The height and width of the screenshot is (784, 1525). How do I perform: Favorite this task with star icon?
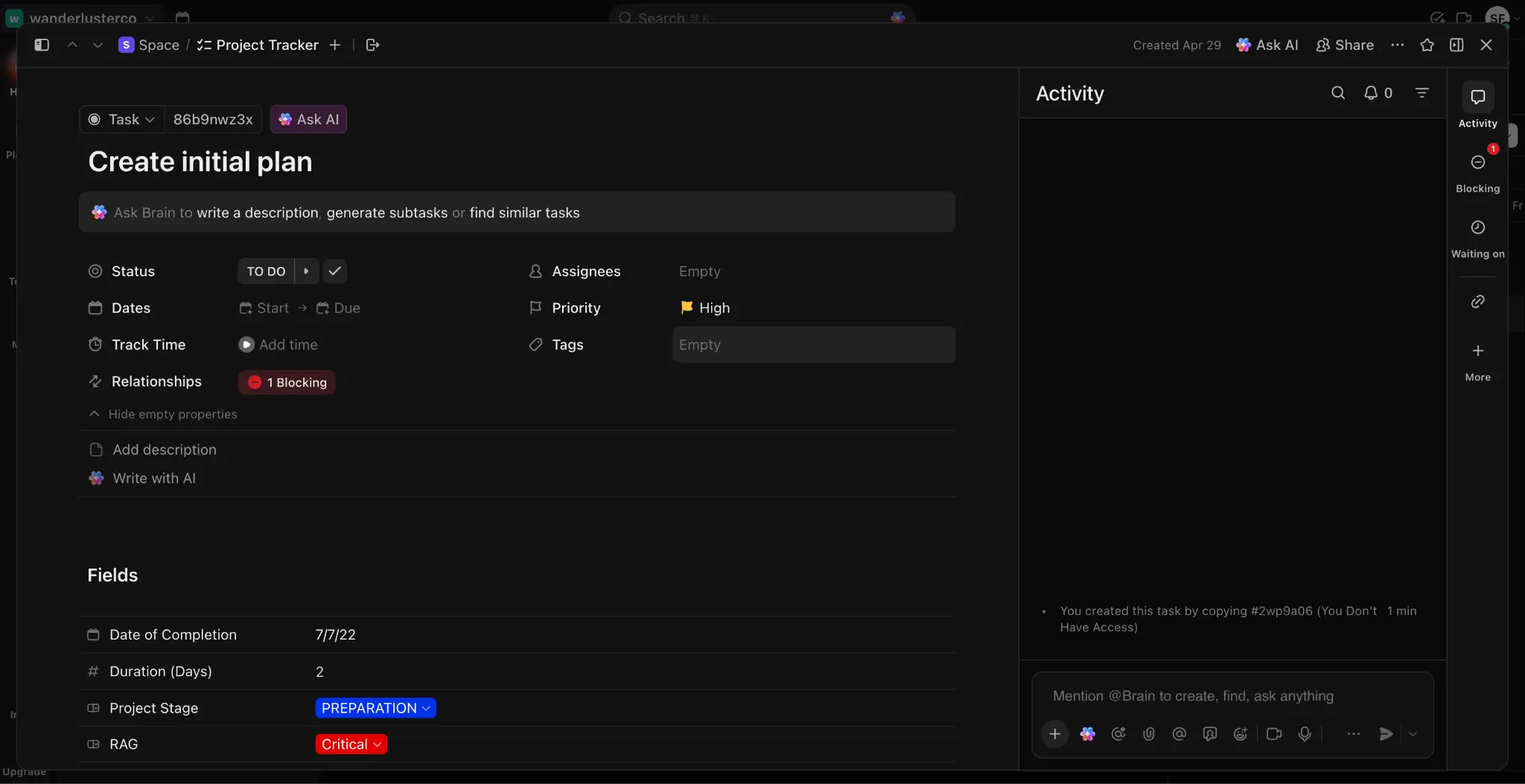tap(1427, 45)
